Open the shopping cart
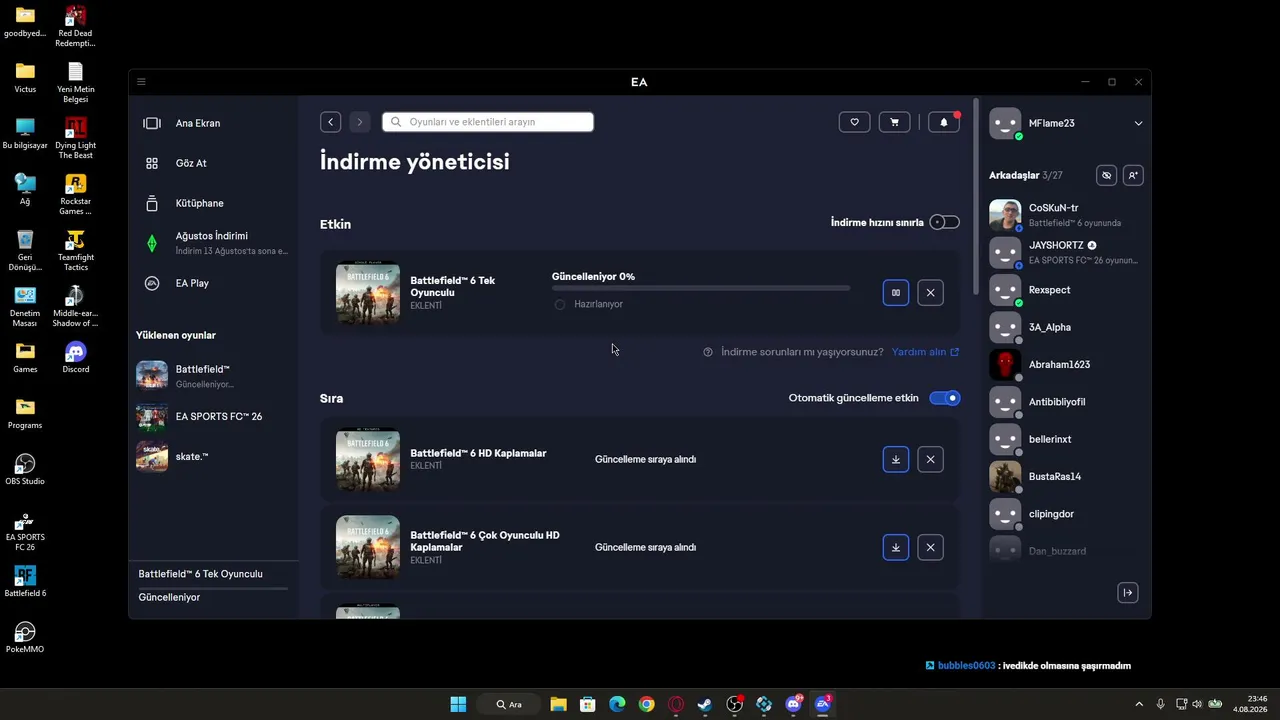The width and height of the screenshot is (1280, 720). tap(894, 122)
